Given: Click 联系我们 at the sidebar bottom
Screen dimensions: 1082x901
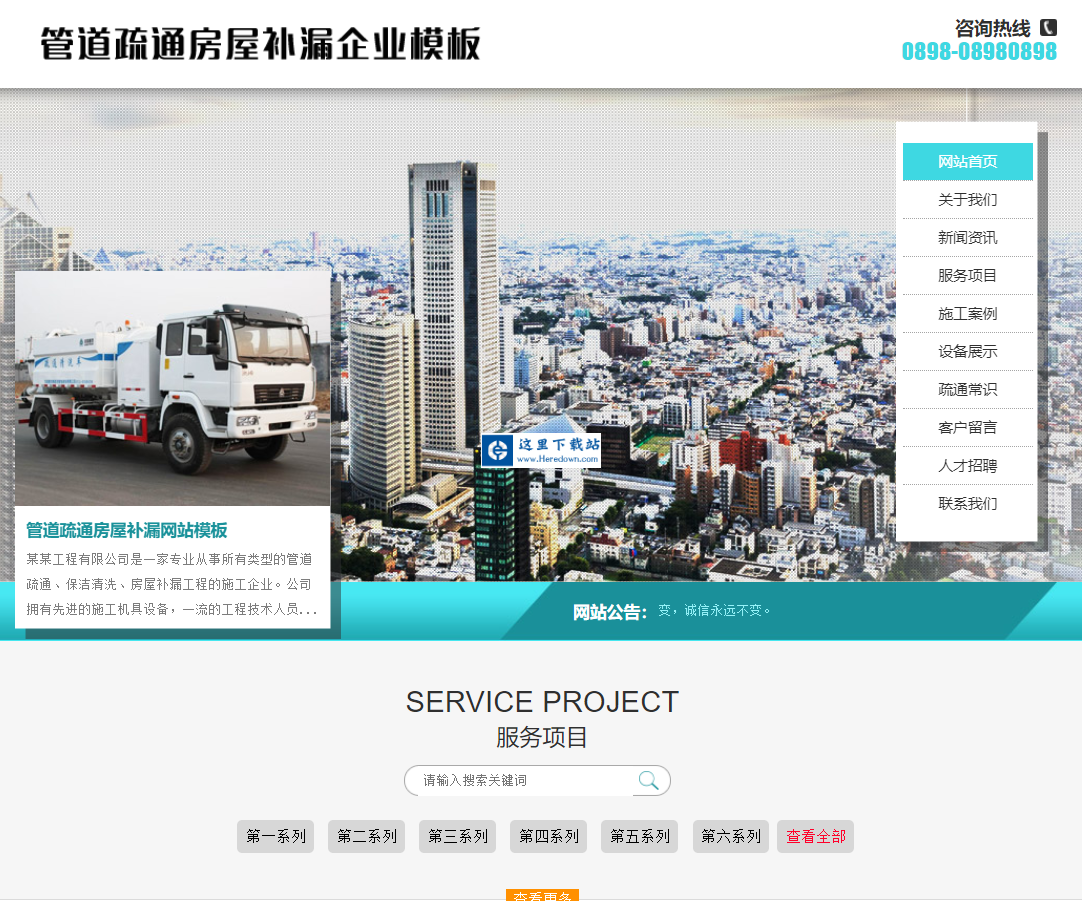Looking at the screenshot, I should tap(967, 503).
